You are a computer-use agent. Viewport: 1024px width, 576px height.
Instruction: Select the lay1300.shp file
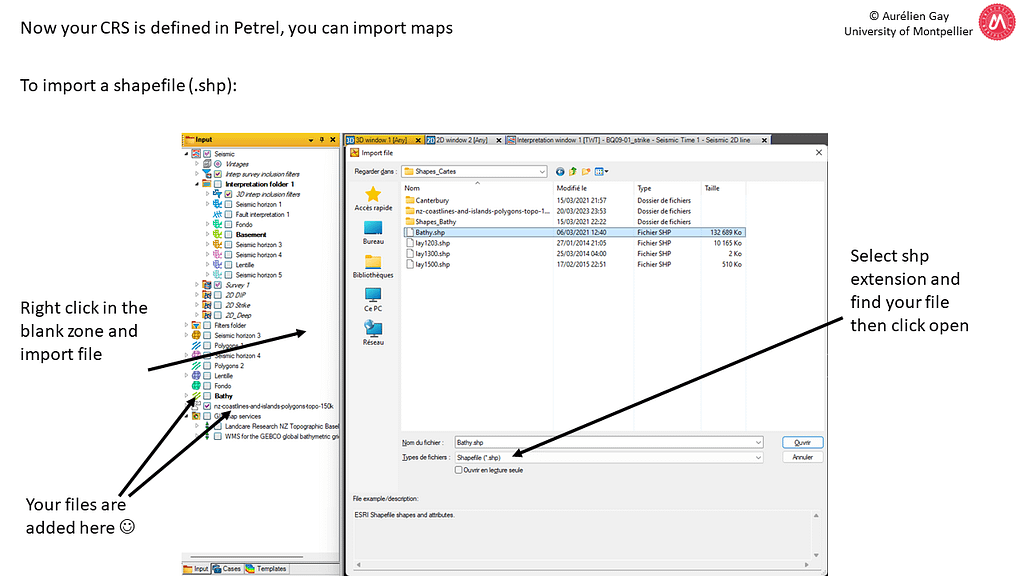click(432, 254)
